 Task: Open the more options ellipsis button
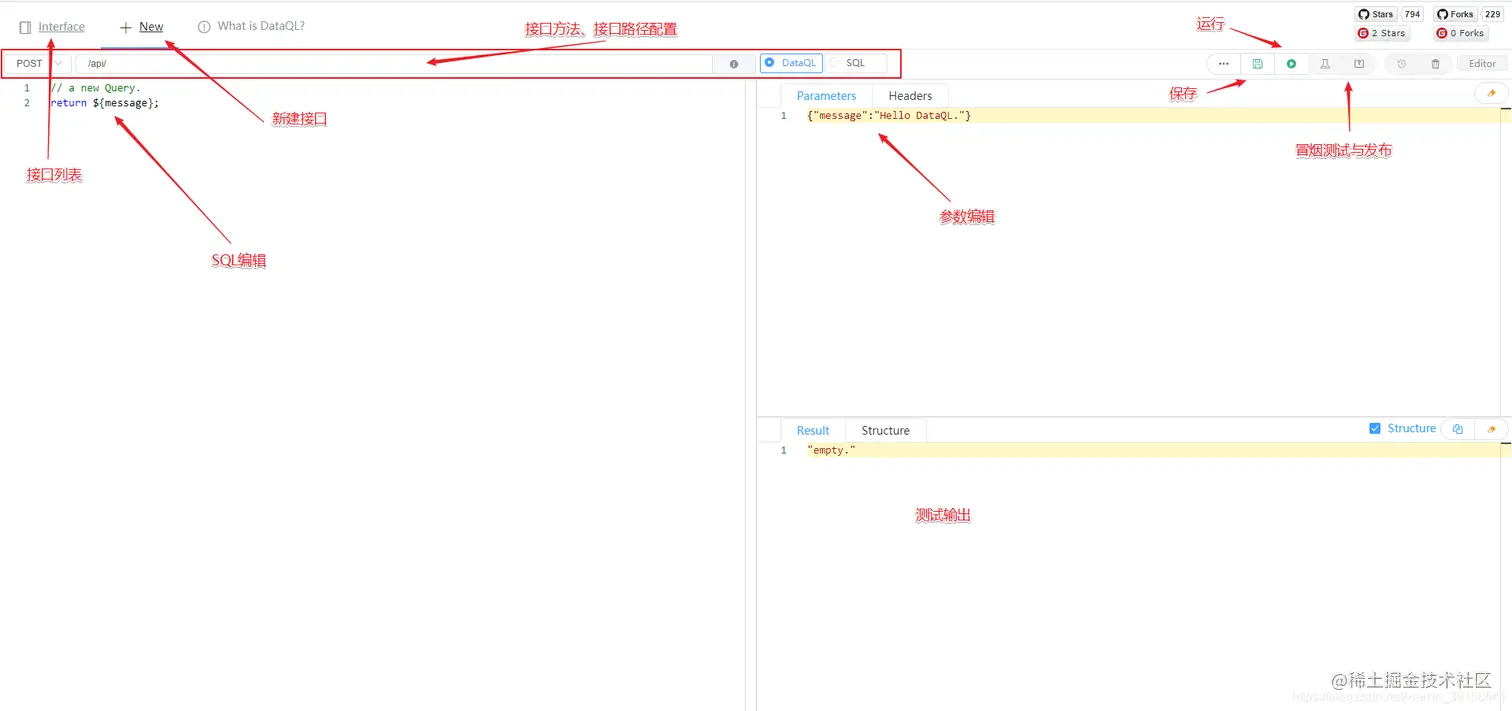click(x=1224, y=64)
